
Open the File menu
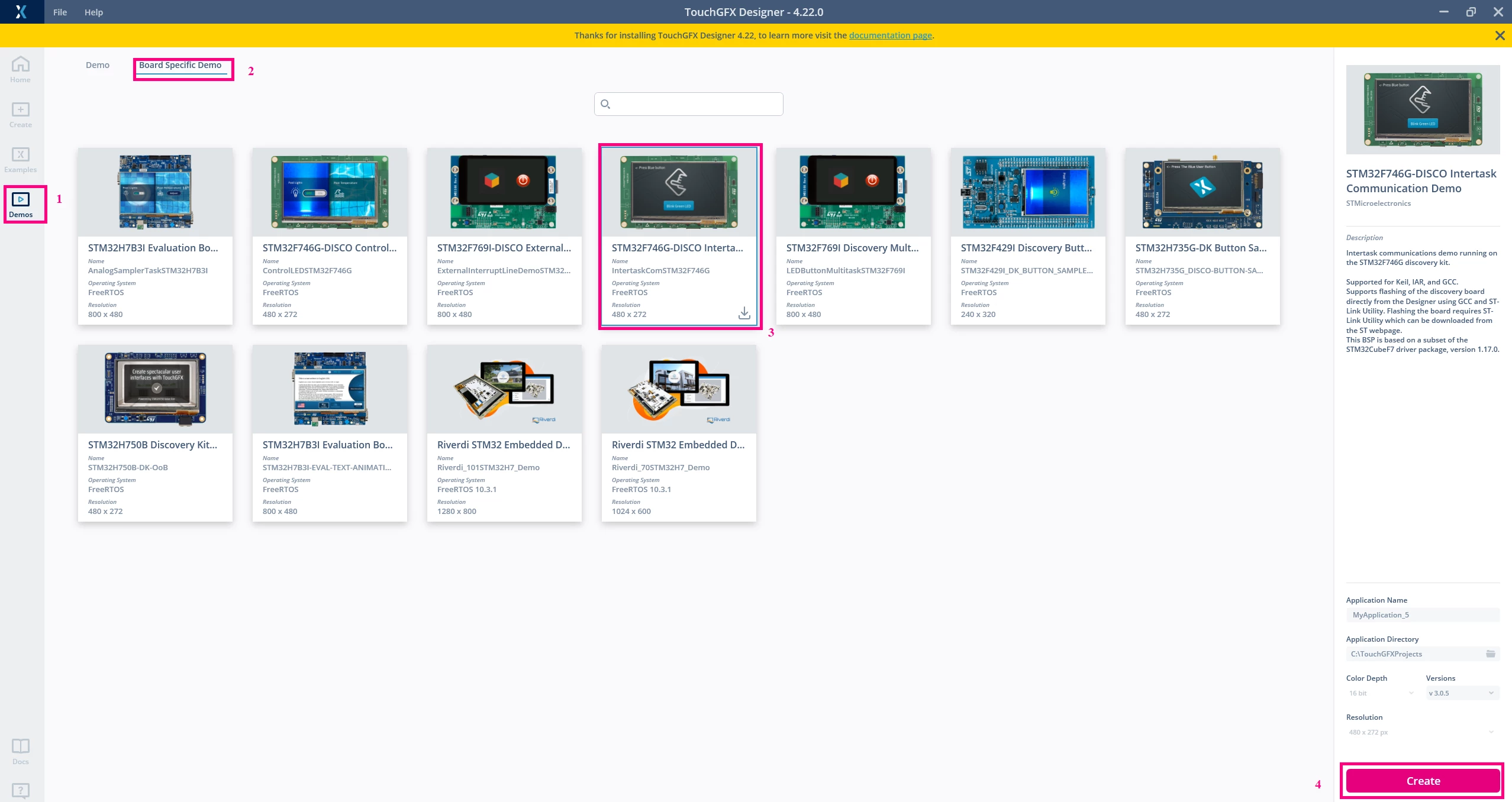tap(60, 12)
